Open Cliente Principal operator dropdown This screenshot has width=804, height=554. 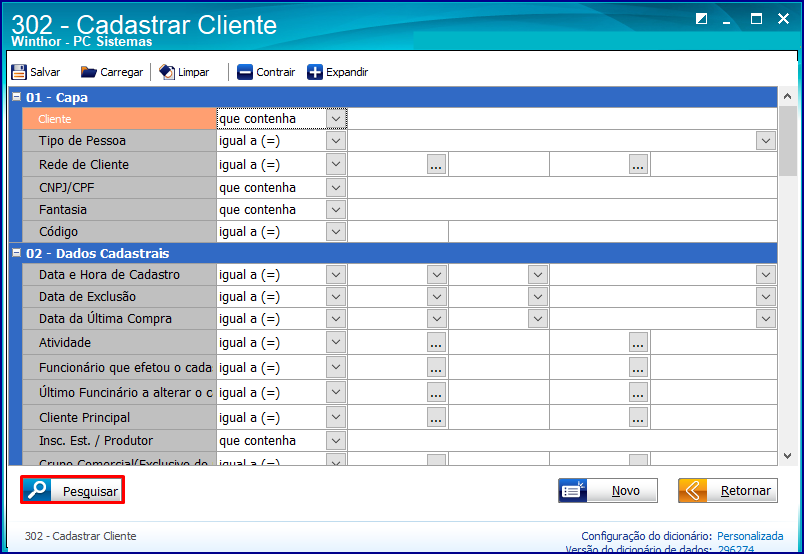[336, 418]
